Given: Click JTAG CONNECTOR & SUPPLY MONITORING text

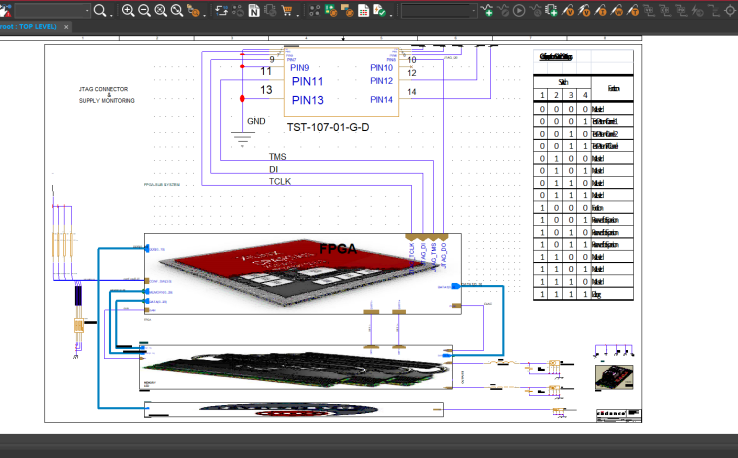Looking at the screenshot, I should (x=107, y=95).
